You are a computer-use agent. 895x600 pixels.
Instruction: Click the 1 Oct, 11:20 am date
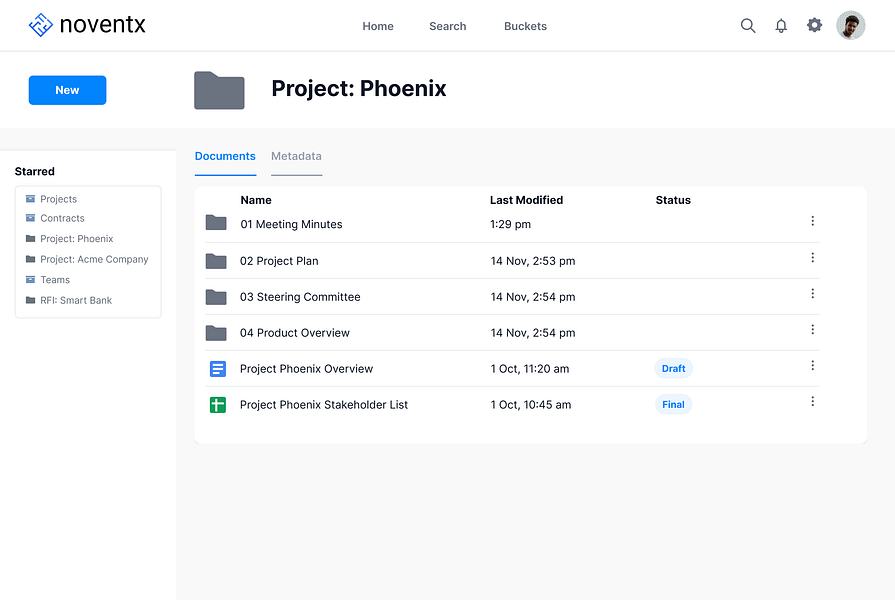pyautogui.click(x=530, y=369)
